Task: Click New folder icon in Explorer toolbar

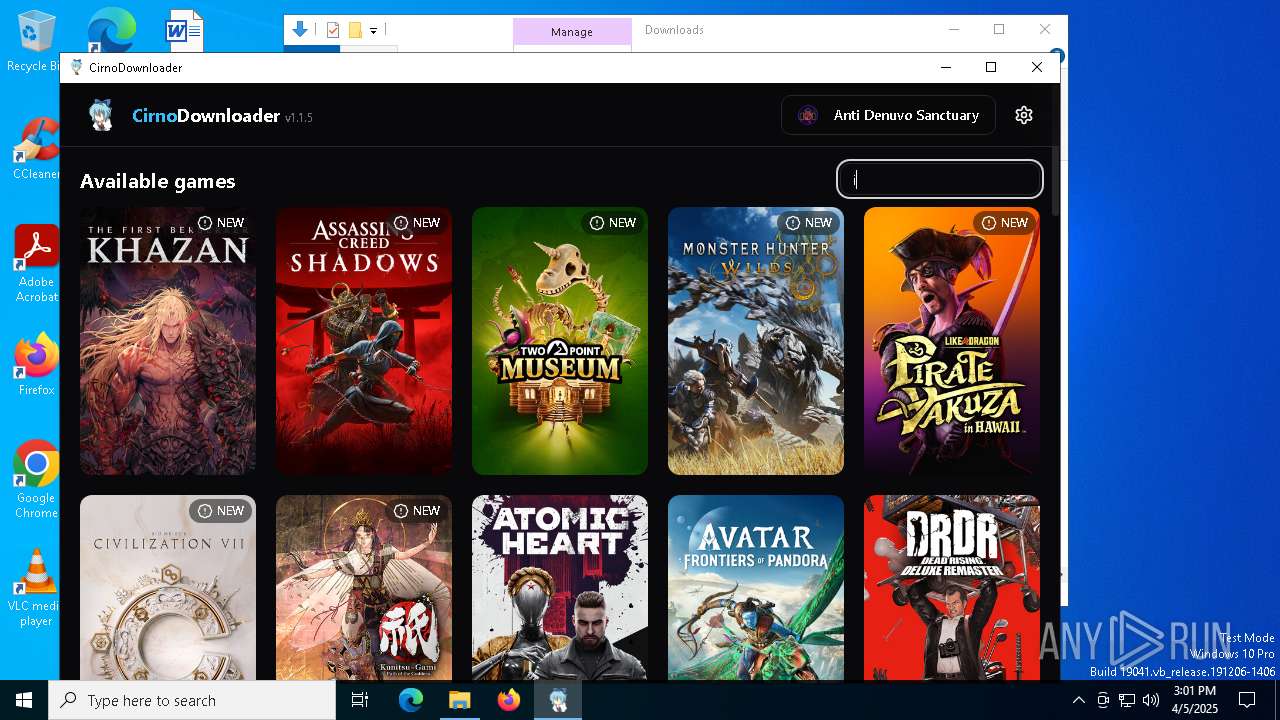Action: click(x=354, y=30)
